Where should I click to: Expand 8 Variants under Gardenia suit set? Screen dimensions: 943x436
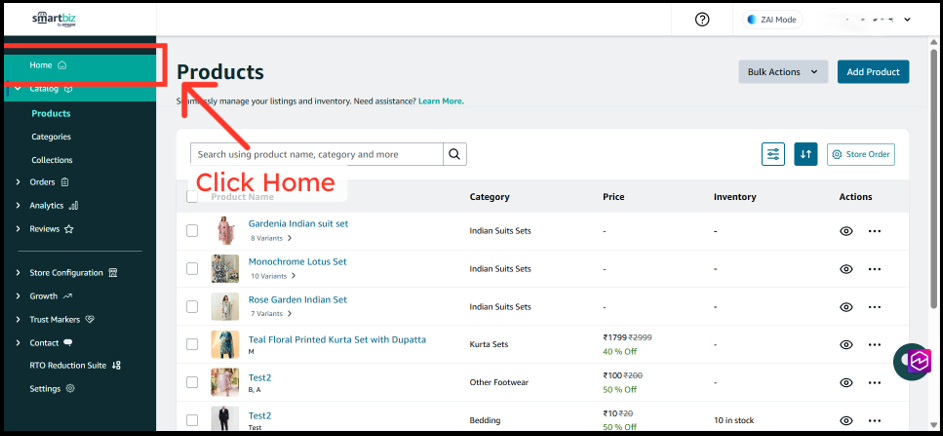pyautogui.click(x=270, y=239)
